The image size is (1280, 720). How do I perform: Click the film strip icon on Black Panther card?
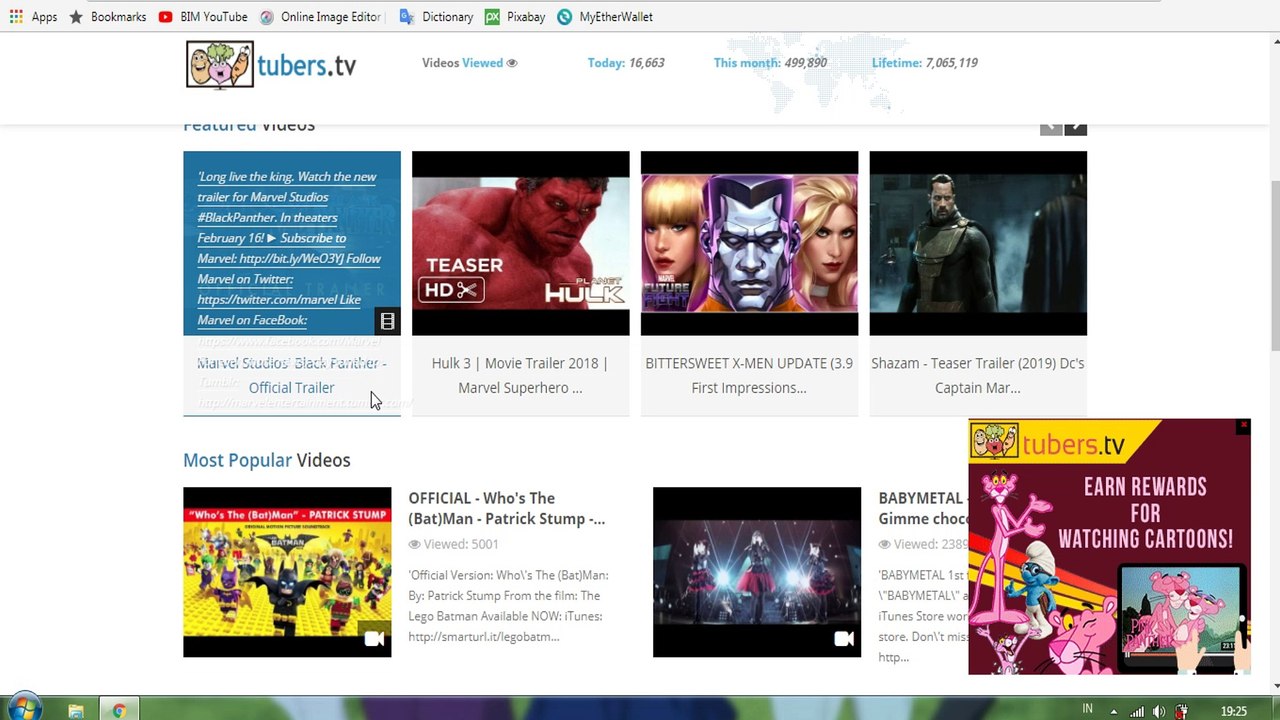(387, 321)
